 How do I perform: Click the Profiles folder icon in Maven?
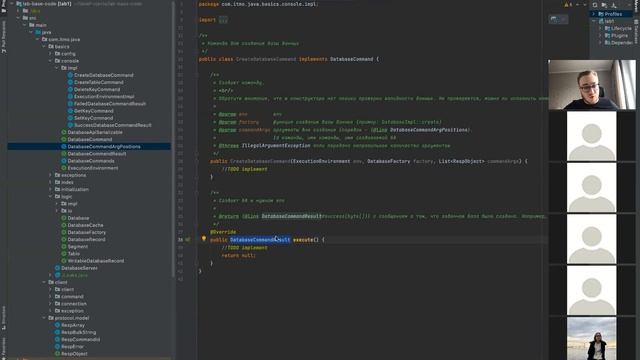tap(601, 14)
